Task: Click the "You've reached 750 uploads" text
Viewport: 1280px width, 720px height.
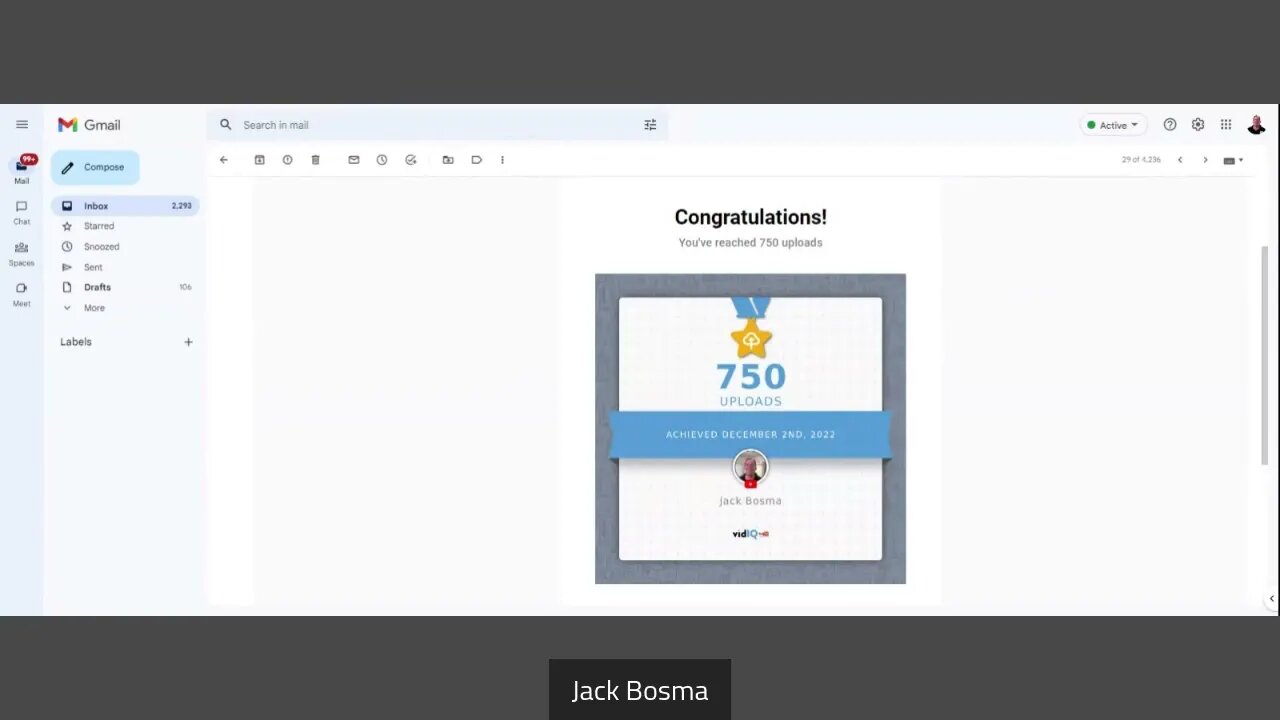Action: tap(750, 243)
